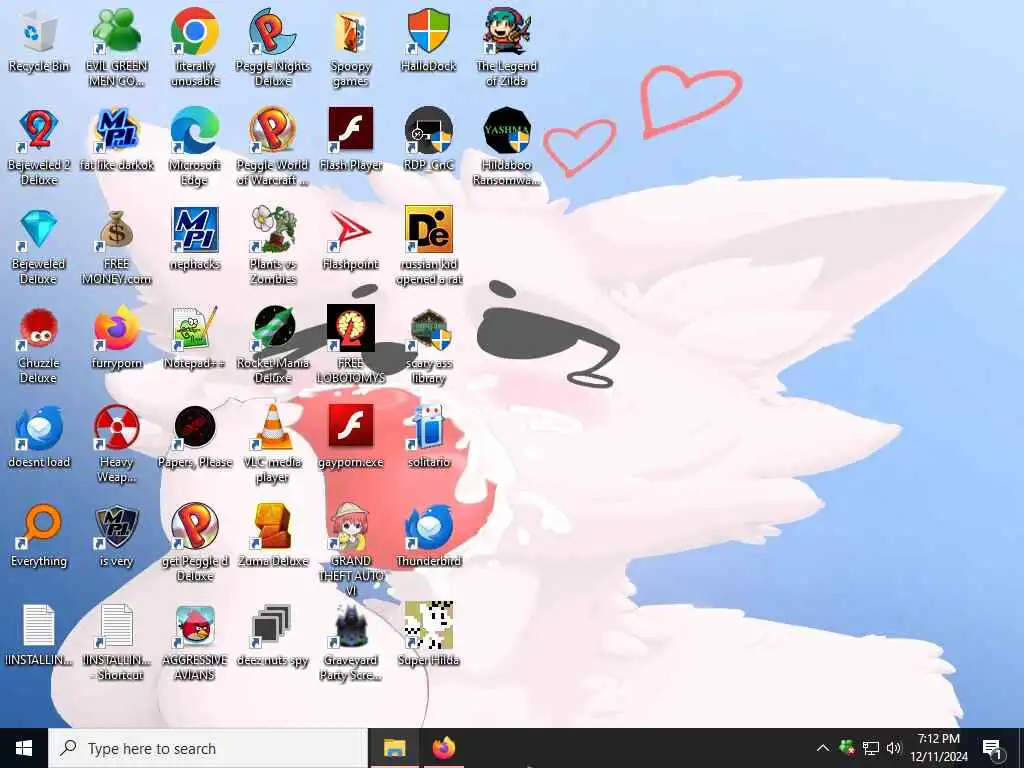Click the !INSTALLIN... - Shortcut file icon
1024x768 pixels.
tap(116, 626)
